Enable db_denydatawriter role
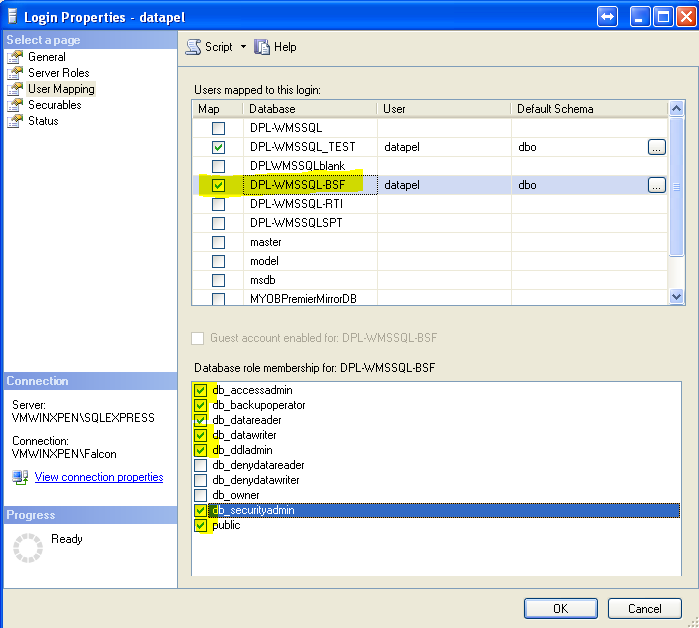The width and height of the screenshot is (699, 628). (x=201, y=480)
